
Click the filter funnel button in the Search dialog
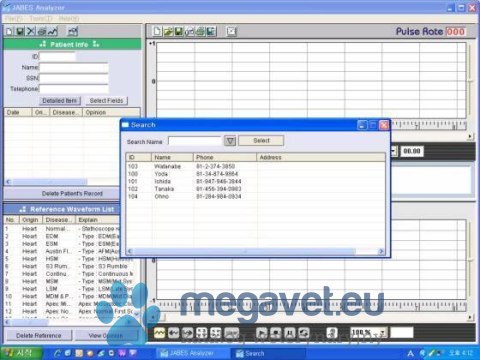(230, 141)
